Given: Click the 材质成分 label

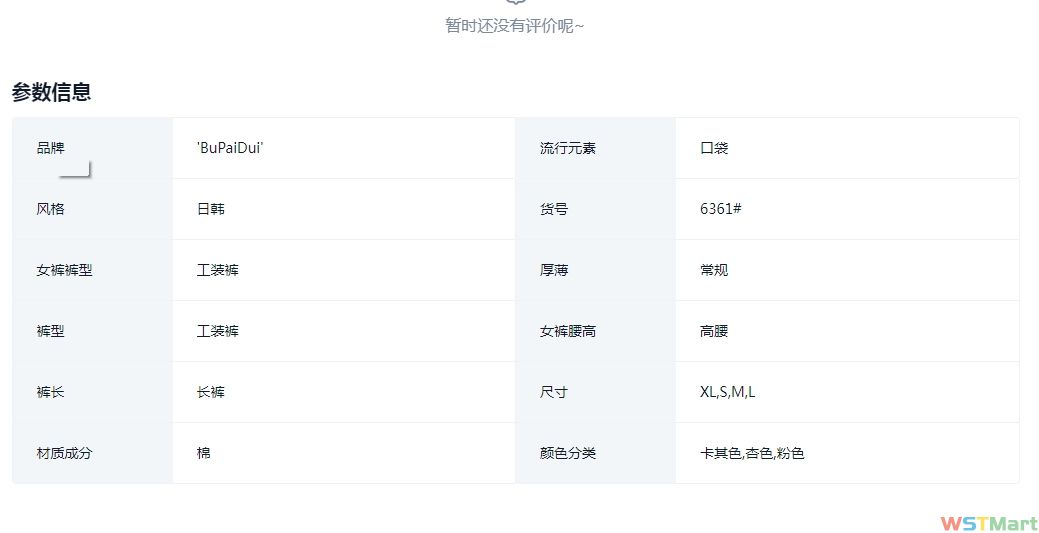Looking at the screenshot, I should (x=64, y=453).
